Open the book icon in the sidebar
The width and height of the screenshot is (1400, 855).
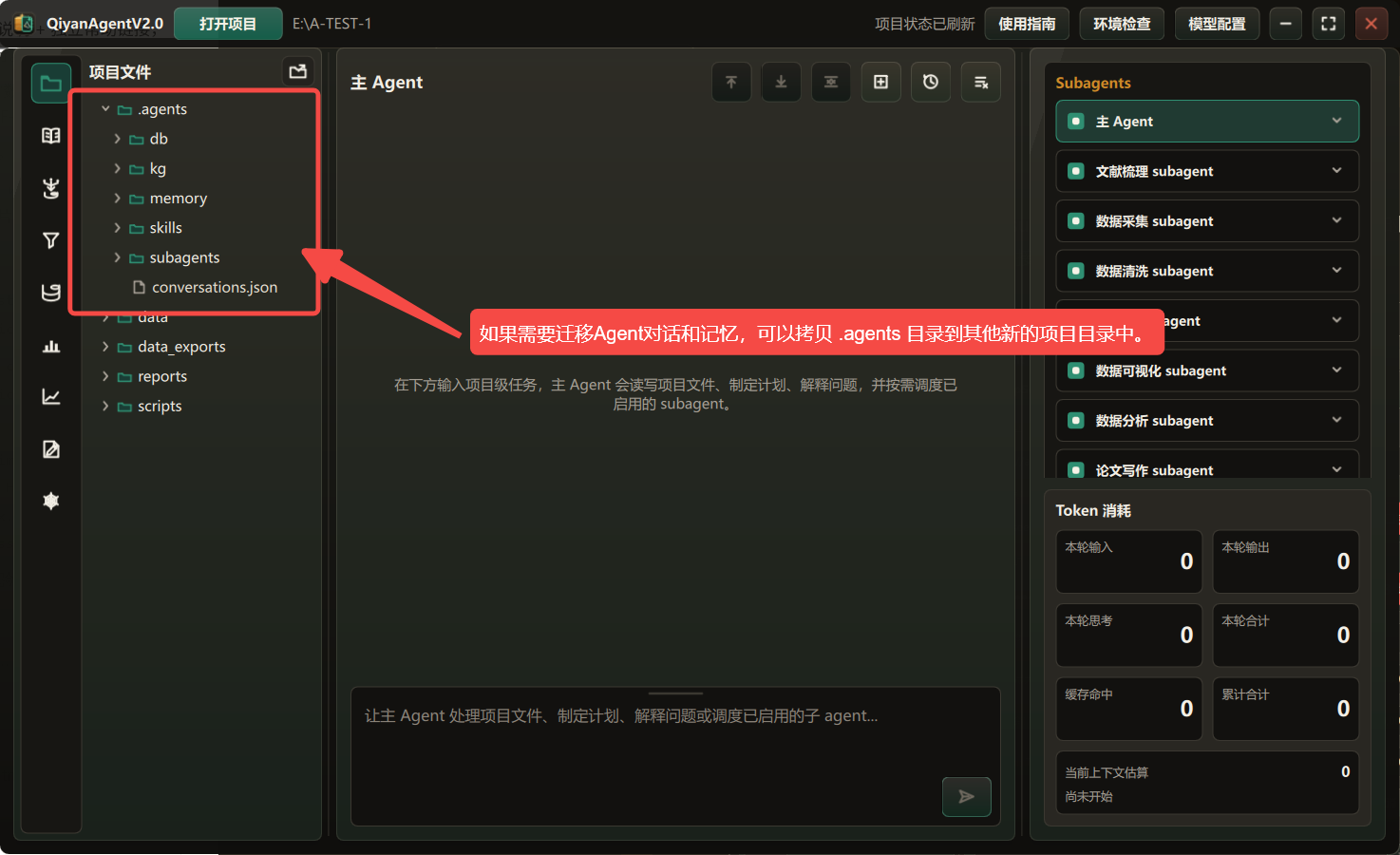point(51,136)
